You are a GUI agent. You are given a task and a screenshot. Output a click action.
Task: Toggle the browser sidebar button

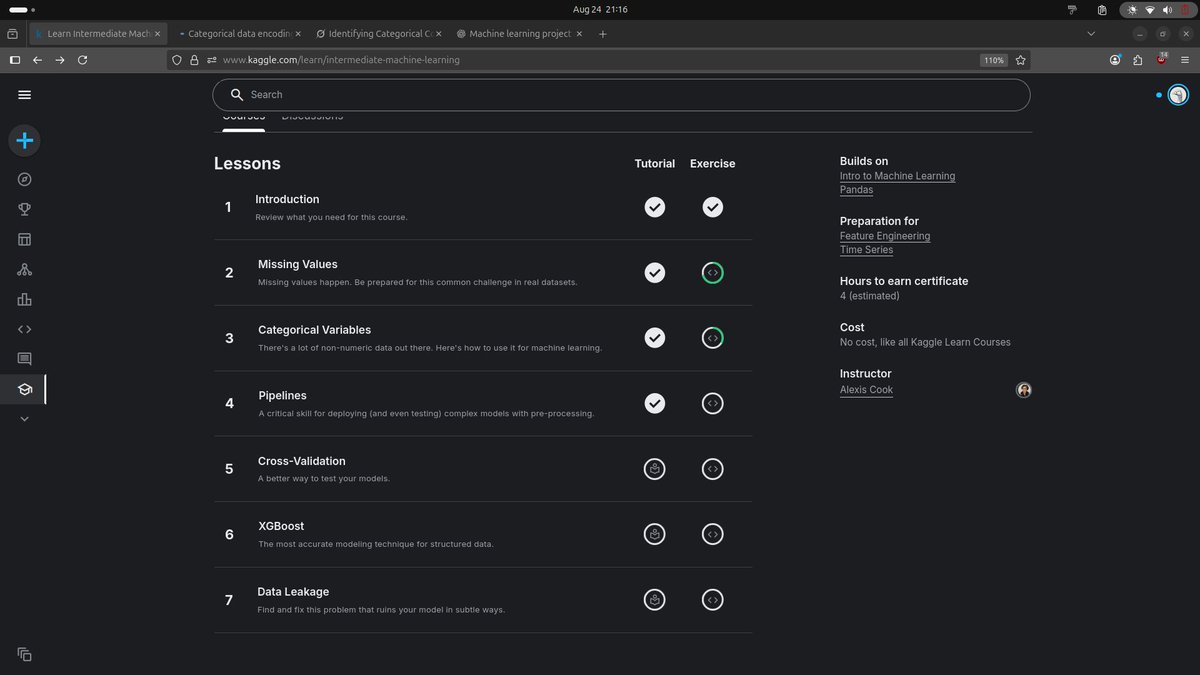pyautogui.click(x=14, y=60)
